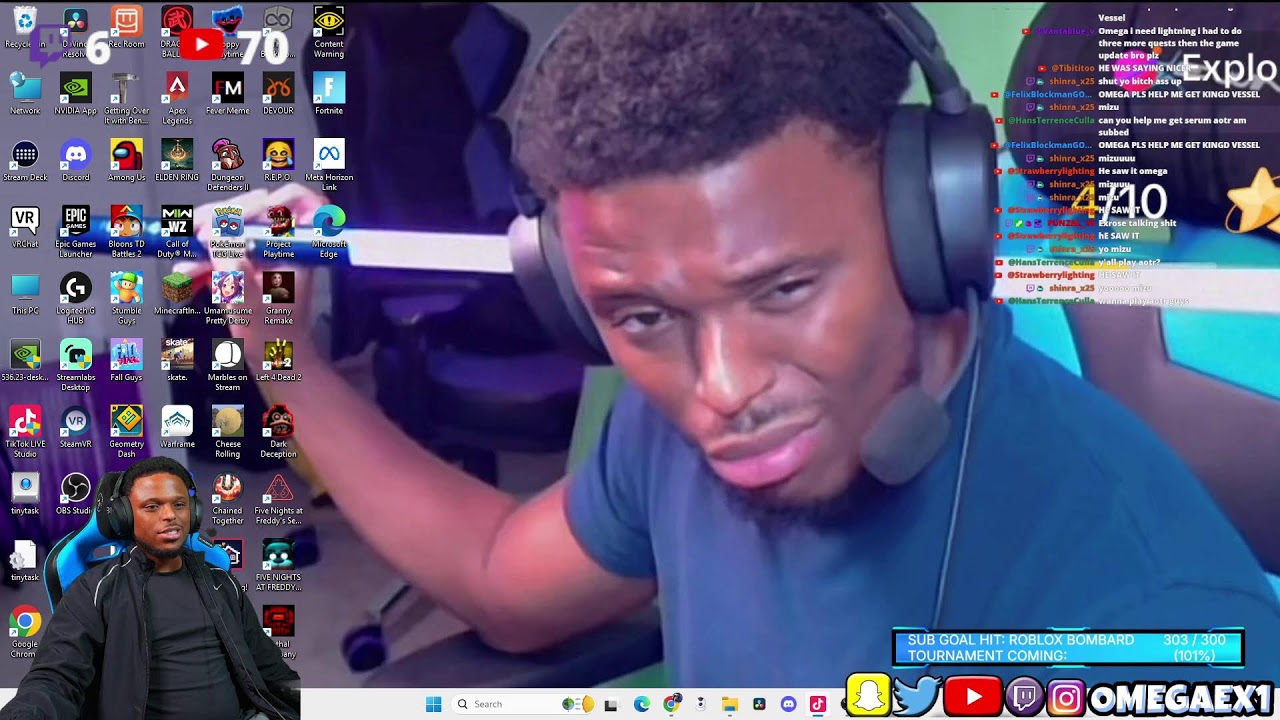Open the Geometry Dash shortcut
Screen dimensions: 1280x720
point(126,433)
